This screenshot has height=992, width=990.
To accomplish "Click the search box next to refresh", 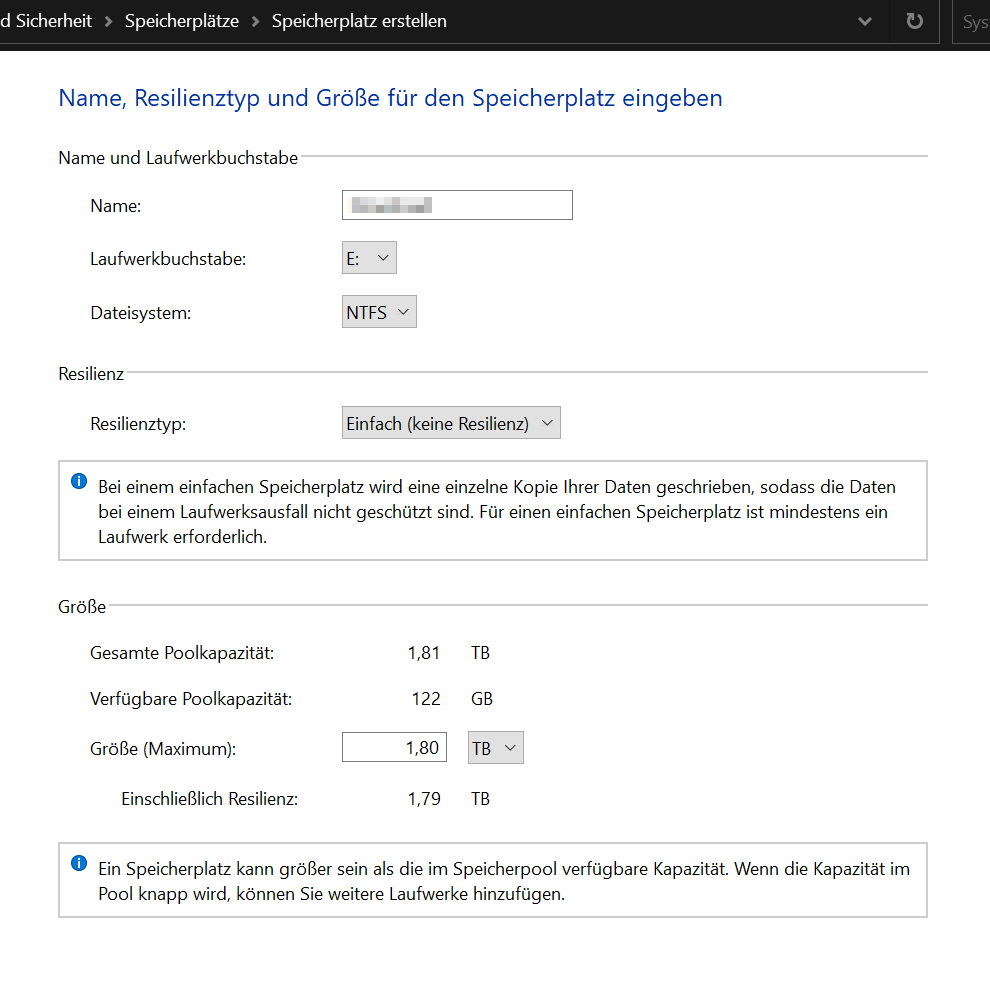I will (x=971, y=22).
